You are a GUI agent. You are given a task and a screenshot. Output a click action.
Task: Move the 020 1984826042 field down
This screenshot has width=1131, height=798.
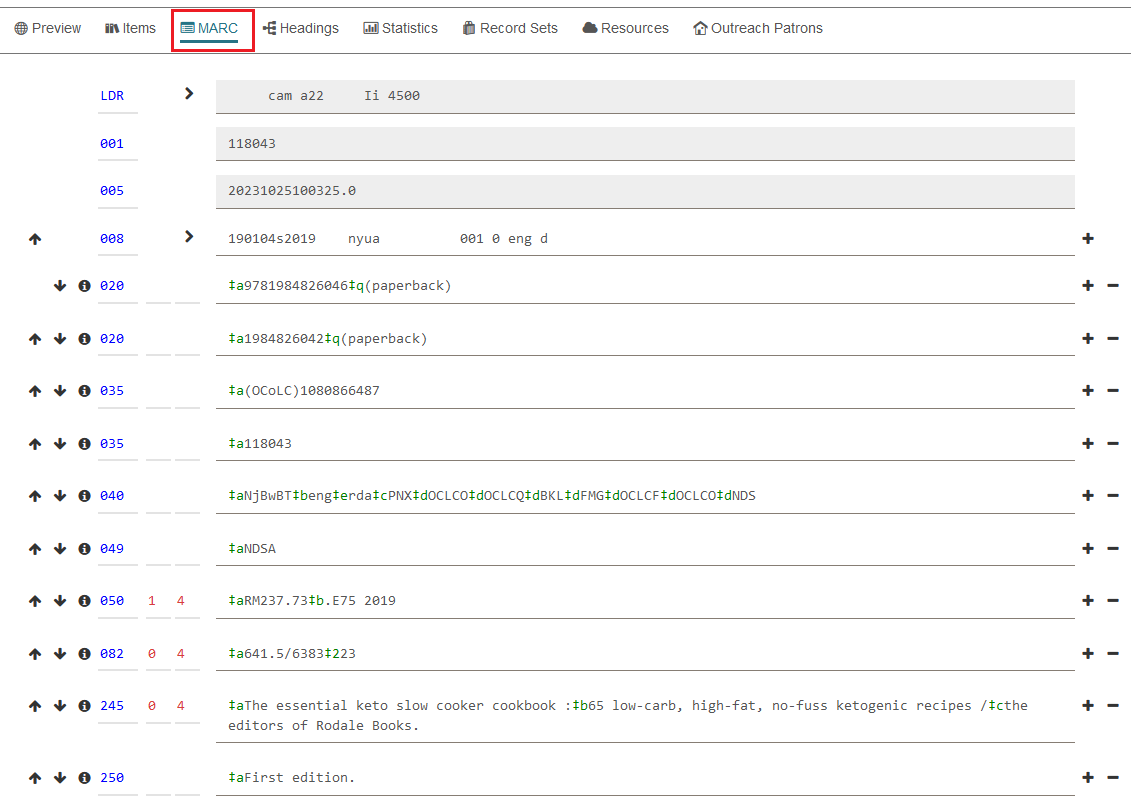pos(60,338)
